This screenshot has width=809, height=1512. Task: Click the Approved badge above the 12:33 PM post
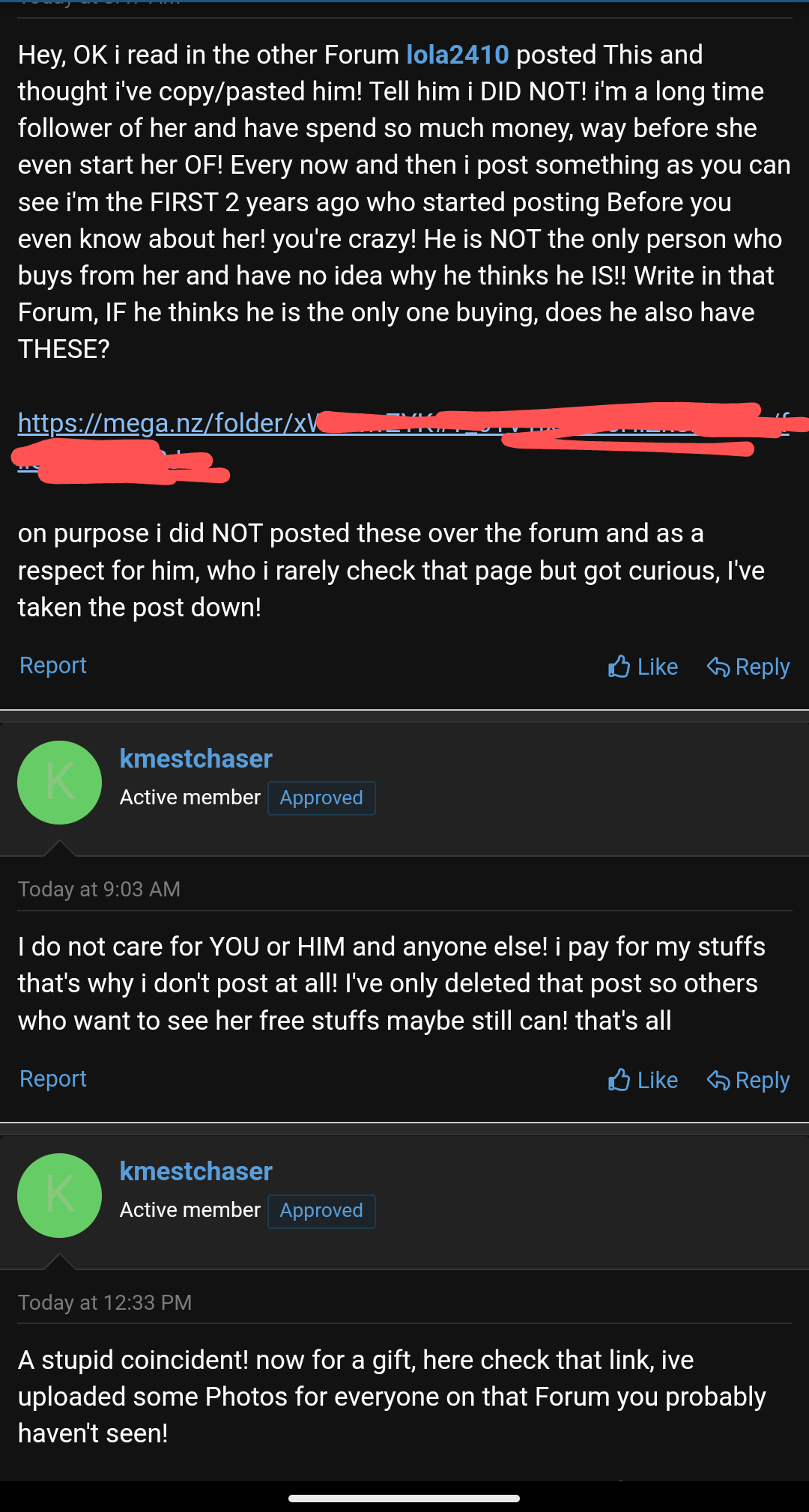[321, 1211]
